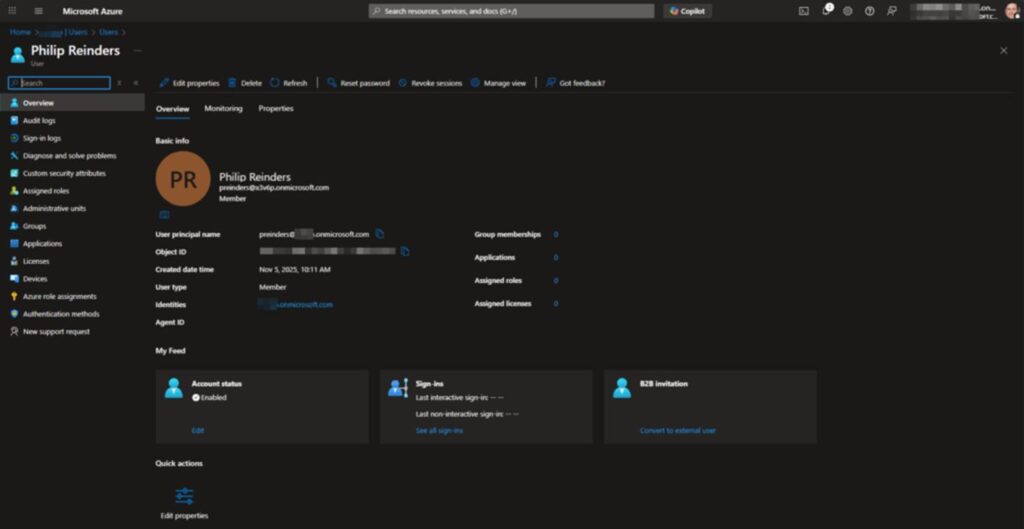Open portal settings gear icon
The width and height of the screenshot is (1024, 529).
pyautogui.click(x=848, y=11)
